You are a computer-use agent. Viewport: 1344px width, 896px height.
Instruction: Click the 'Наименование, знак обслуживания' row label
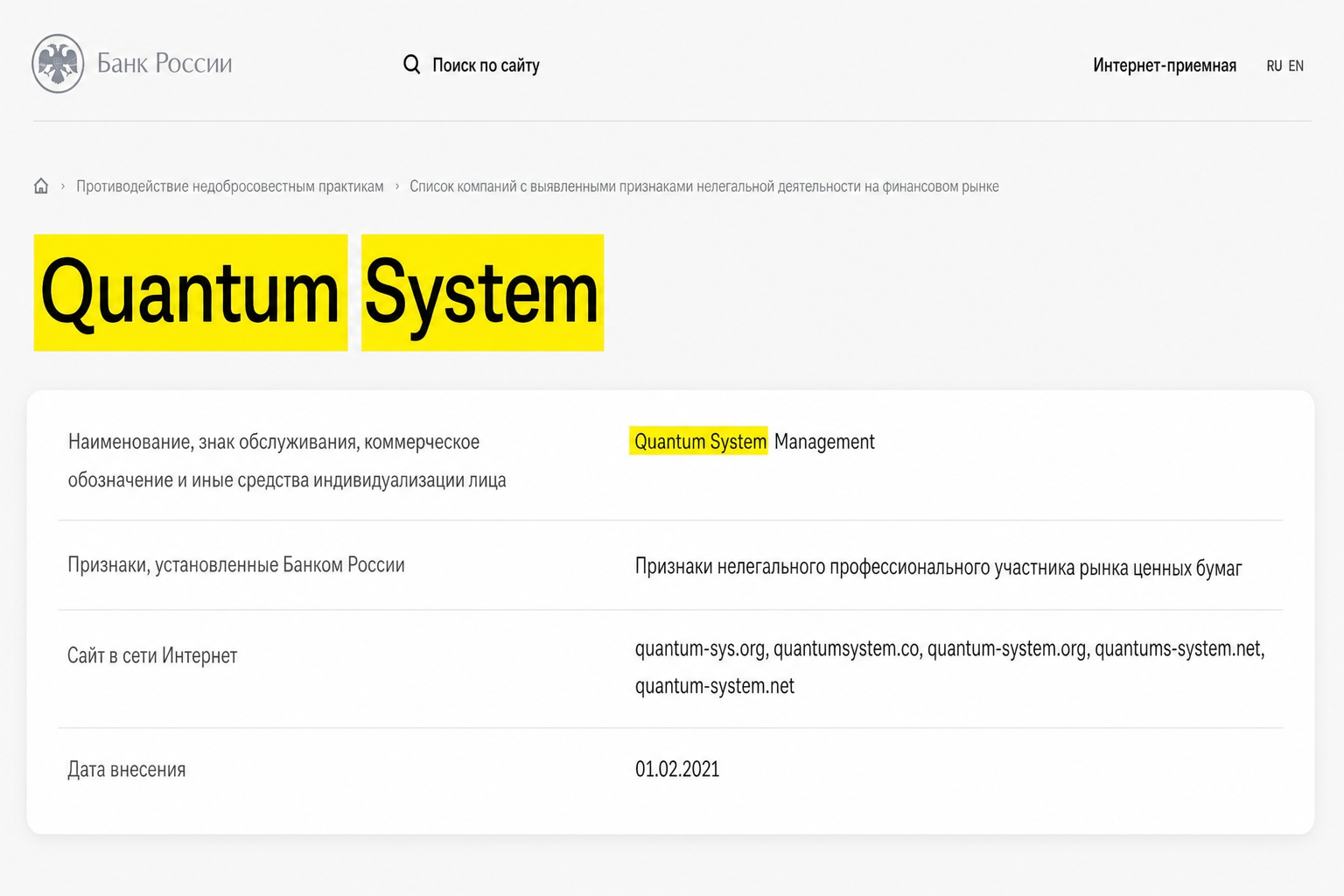point(287,461)
